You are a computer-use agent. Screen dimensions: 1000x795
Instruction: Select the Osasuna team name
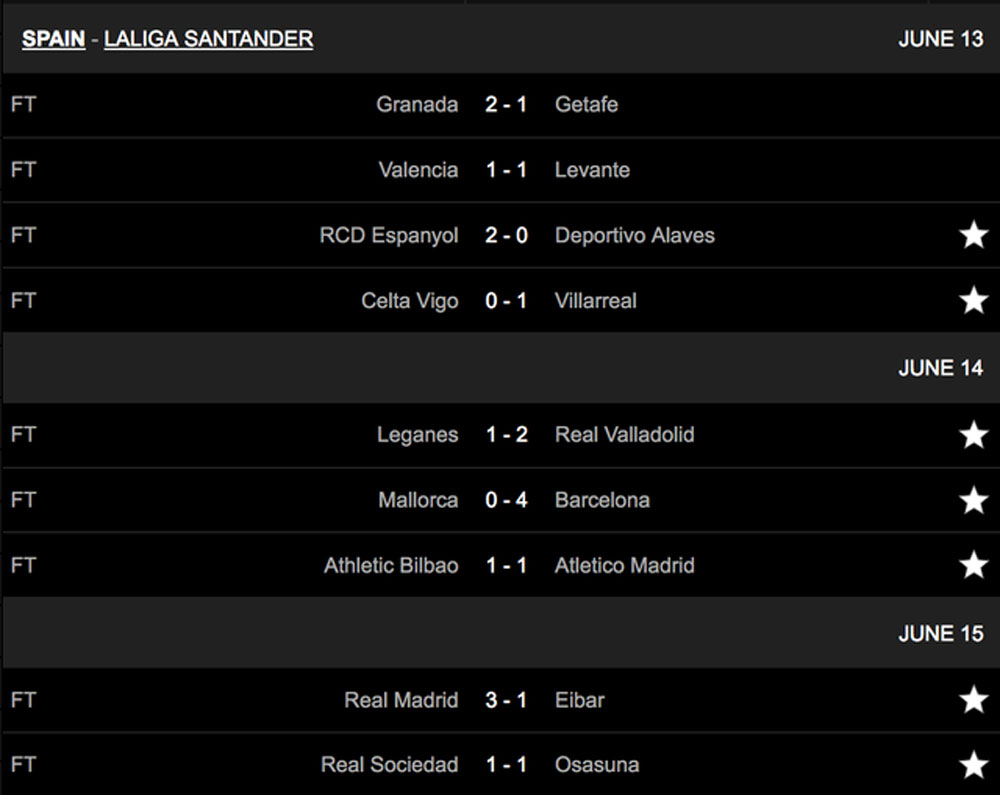(x=597, y=764)
